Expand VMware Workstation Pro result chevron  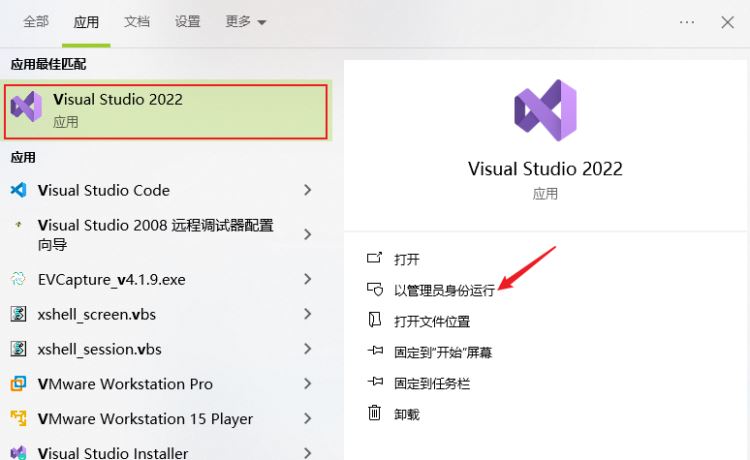pyautogui.click(x=308, y=383)
